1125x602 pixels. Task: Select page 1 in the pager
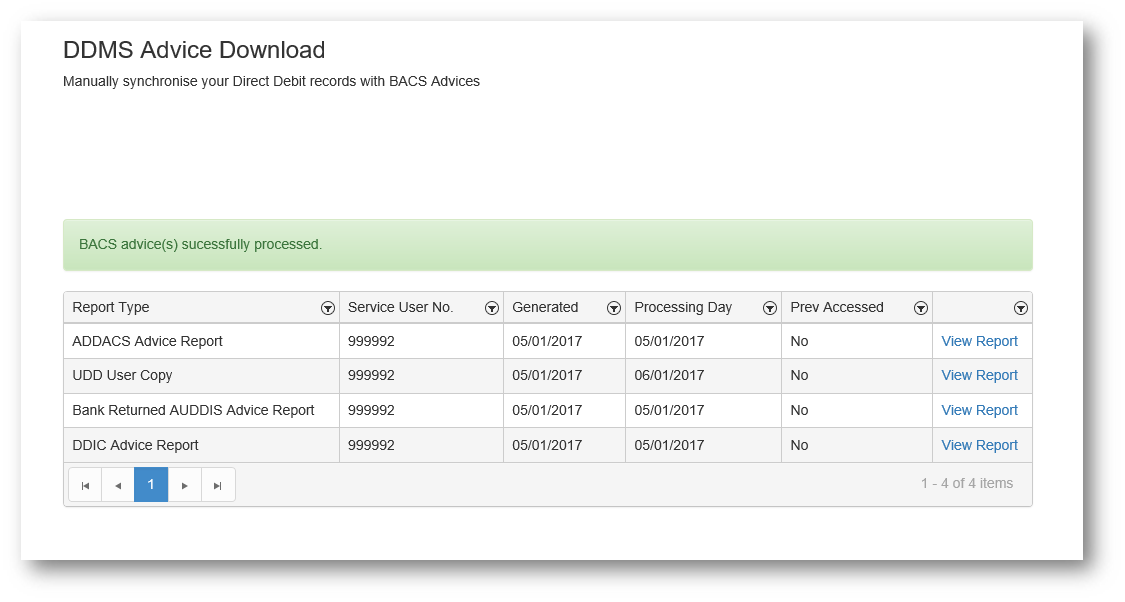tap(151, 485)
